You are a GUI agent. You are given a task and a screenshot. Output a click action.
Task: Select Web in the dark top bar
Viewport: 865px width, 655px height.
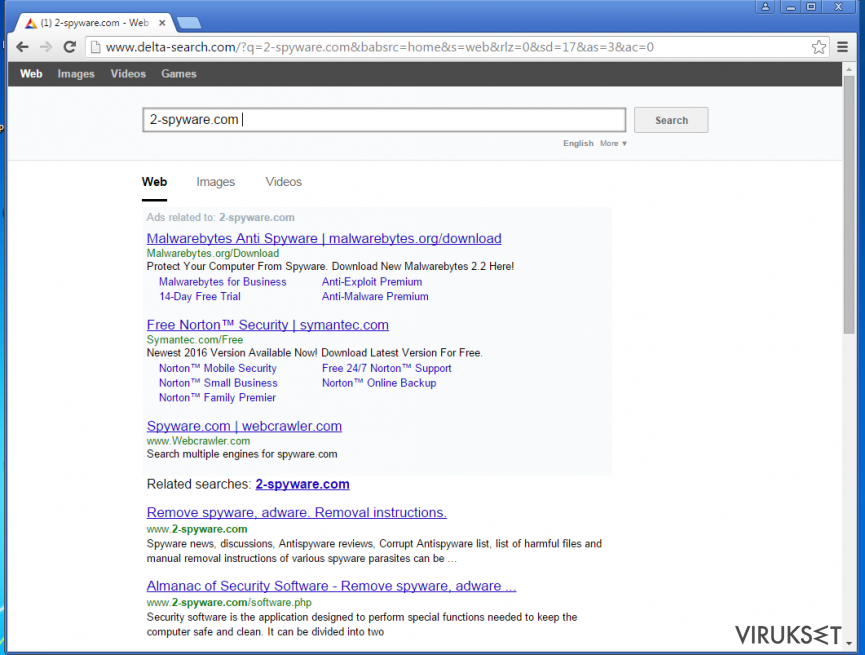31,74
